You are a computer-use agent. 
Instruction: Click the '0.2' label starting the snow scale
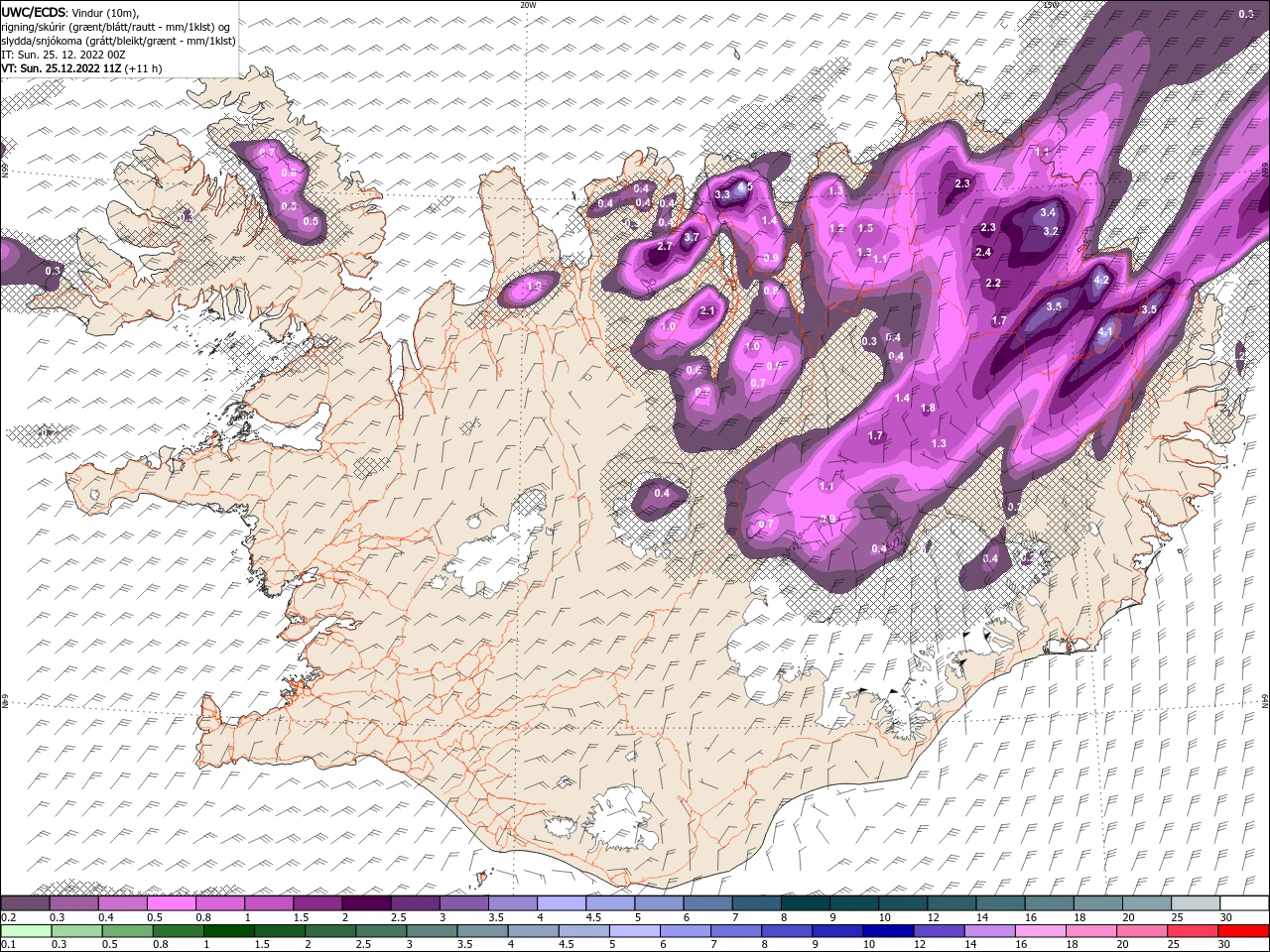tap(8, 917)
